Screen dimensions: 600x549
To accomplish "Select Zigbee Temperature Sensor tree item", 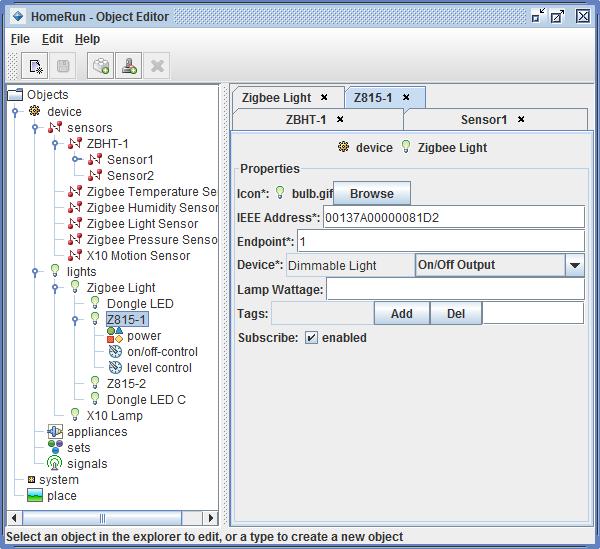I will tap(151, 191).
